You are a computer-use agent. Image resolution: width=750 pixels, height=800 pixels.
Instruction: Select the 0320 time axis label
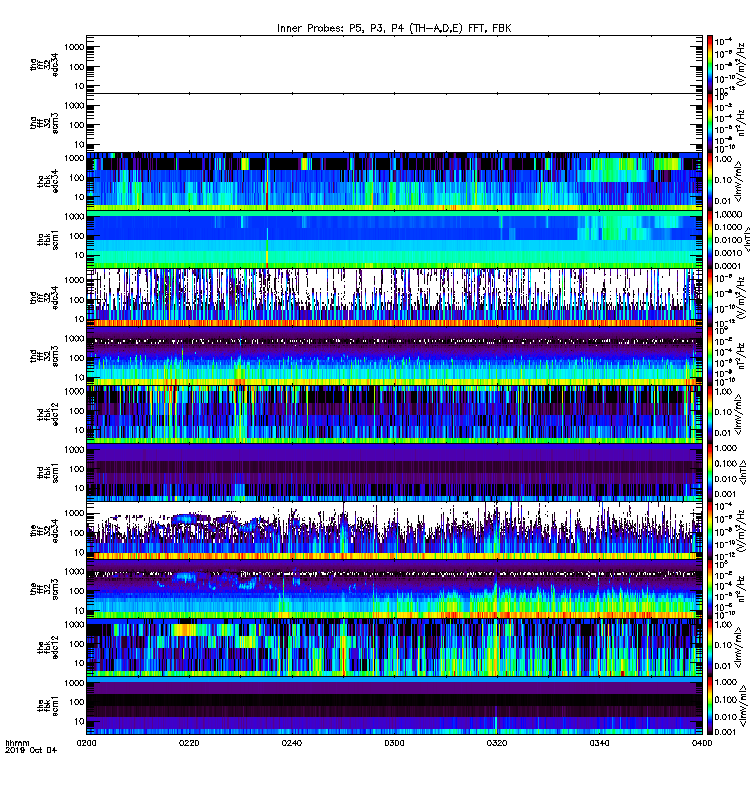tap(497, 743)
